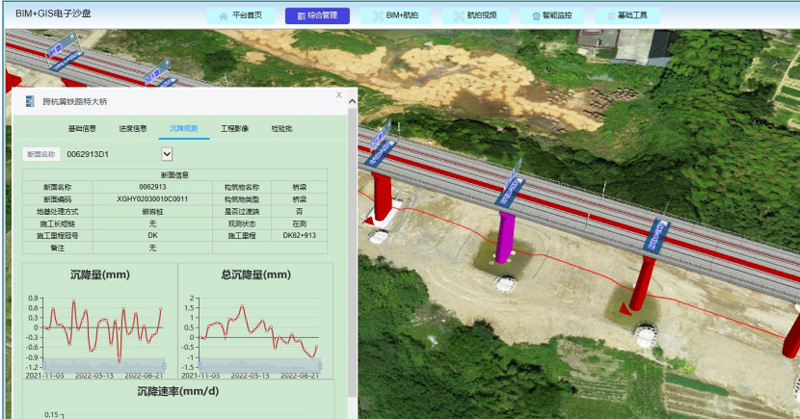
Task: Expand the 断面名称 section dropdown arrow
Action: click(x=167, y=154)
